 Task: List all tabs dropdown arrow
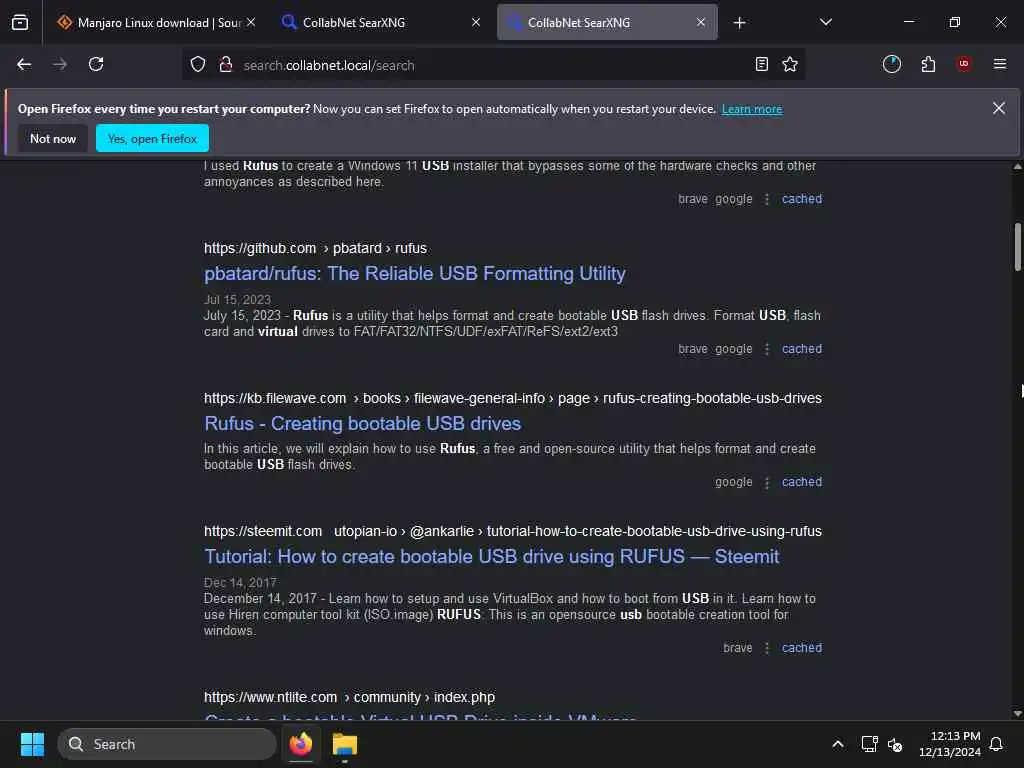(x=825, y=22)
